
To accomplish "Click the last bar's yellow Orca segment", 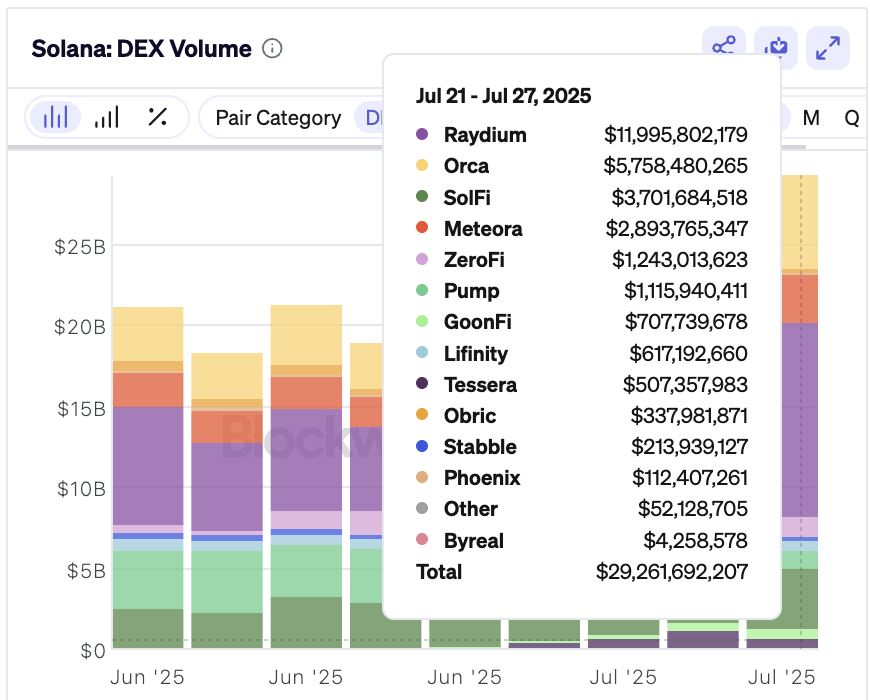I will pos(800,222).
